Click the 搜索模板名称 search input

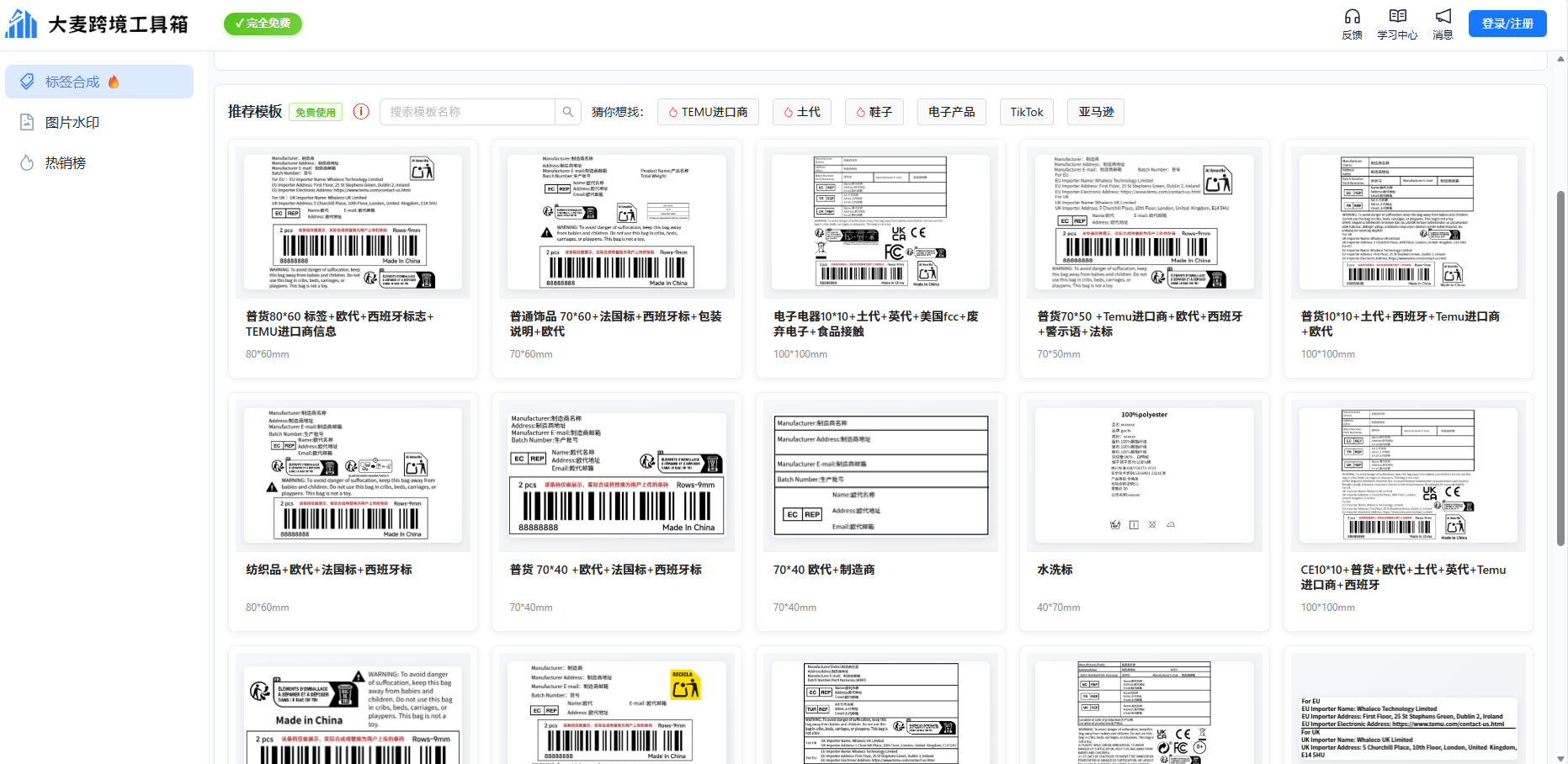tap(468, 112)
